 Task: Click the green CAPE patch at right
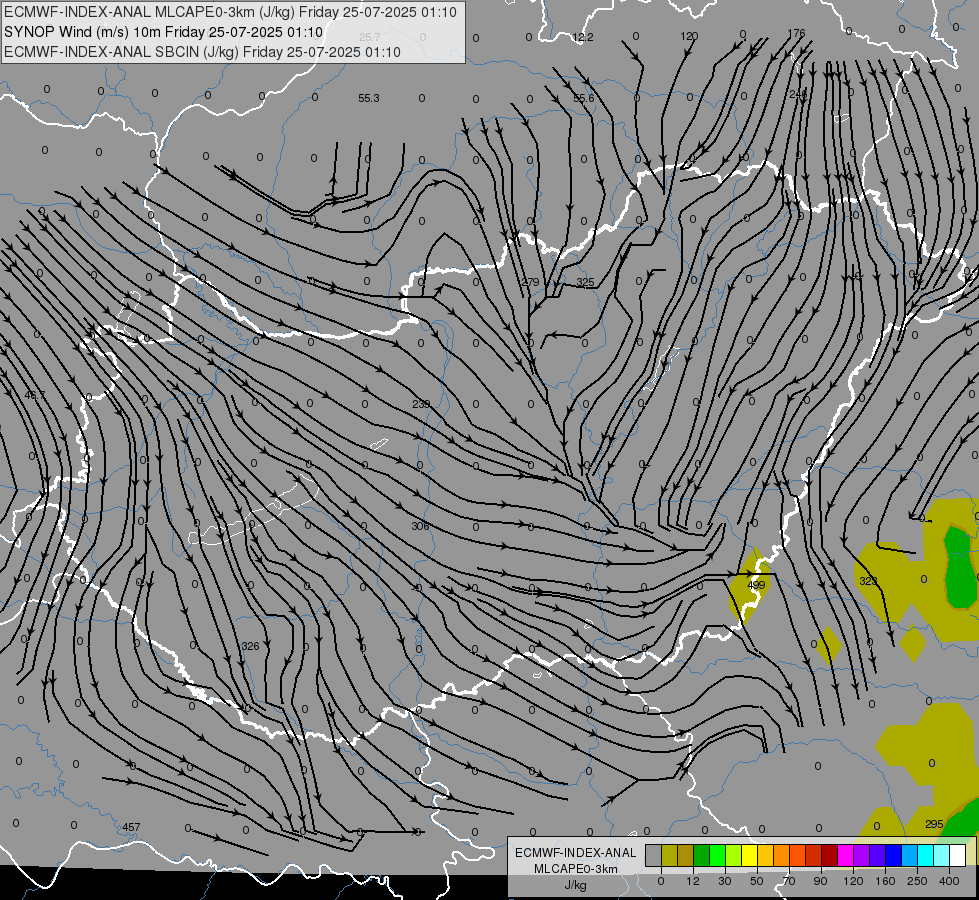960,567
